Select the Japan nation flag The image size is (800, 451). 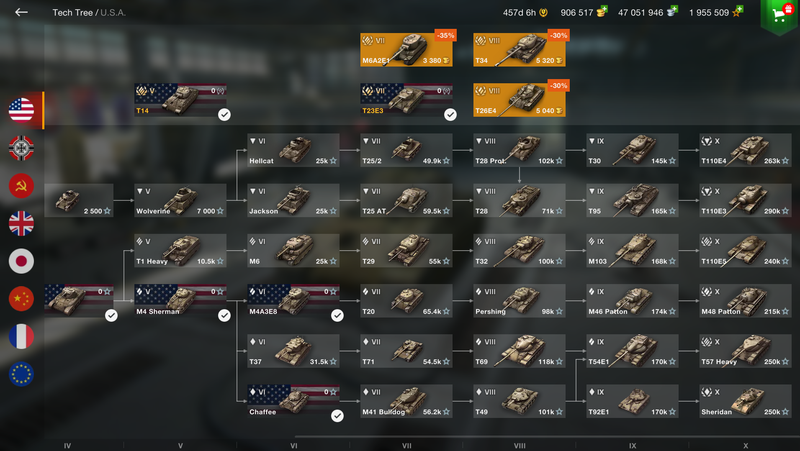pos(21,261)
